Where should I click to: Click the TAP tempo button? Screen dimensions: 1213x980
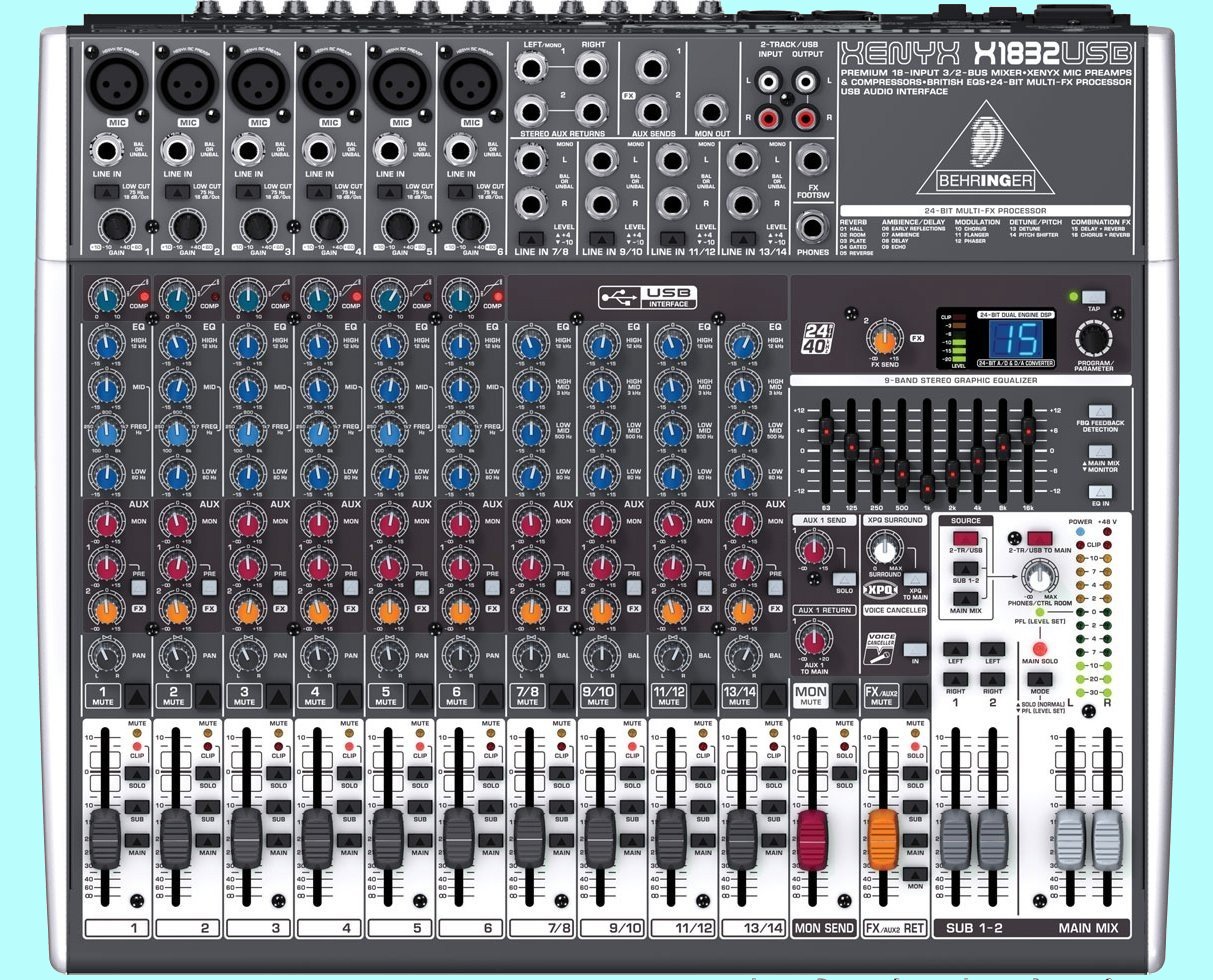tap(1093, 297)
